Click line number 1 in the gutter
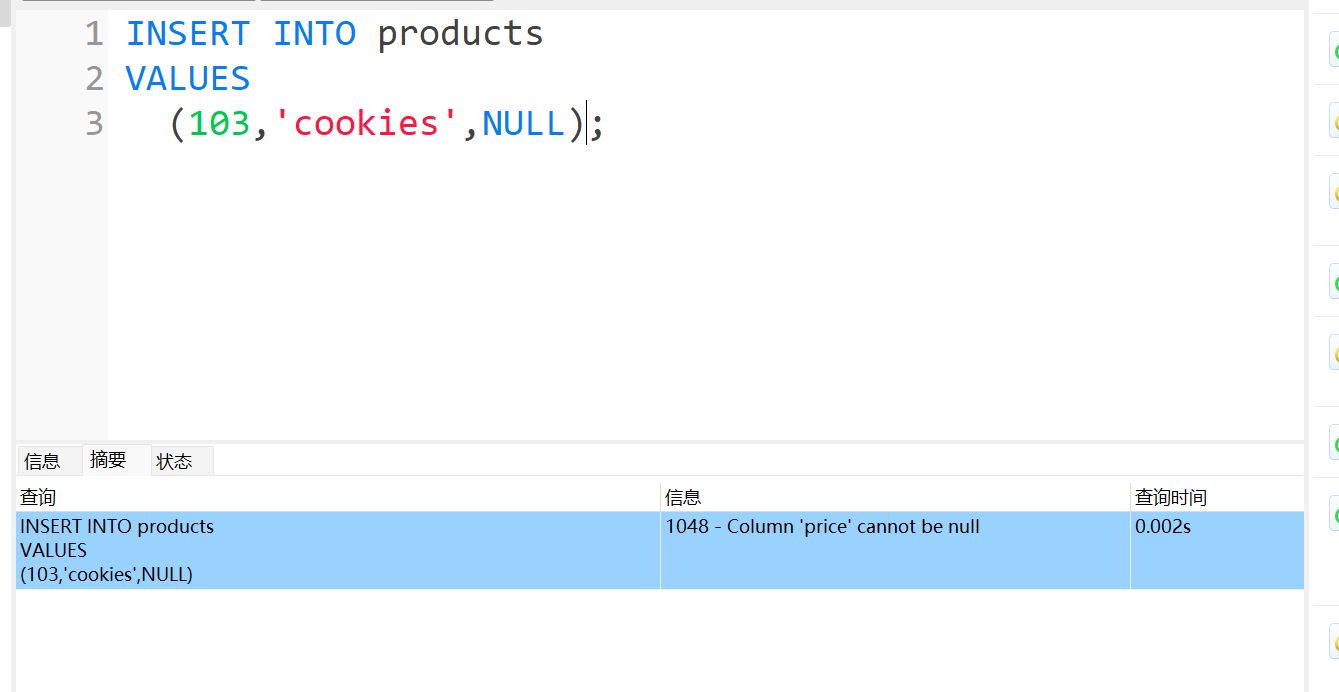This screenshot has width=1339, height=692. pyautogui.click(x=94, y=34)
